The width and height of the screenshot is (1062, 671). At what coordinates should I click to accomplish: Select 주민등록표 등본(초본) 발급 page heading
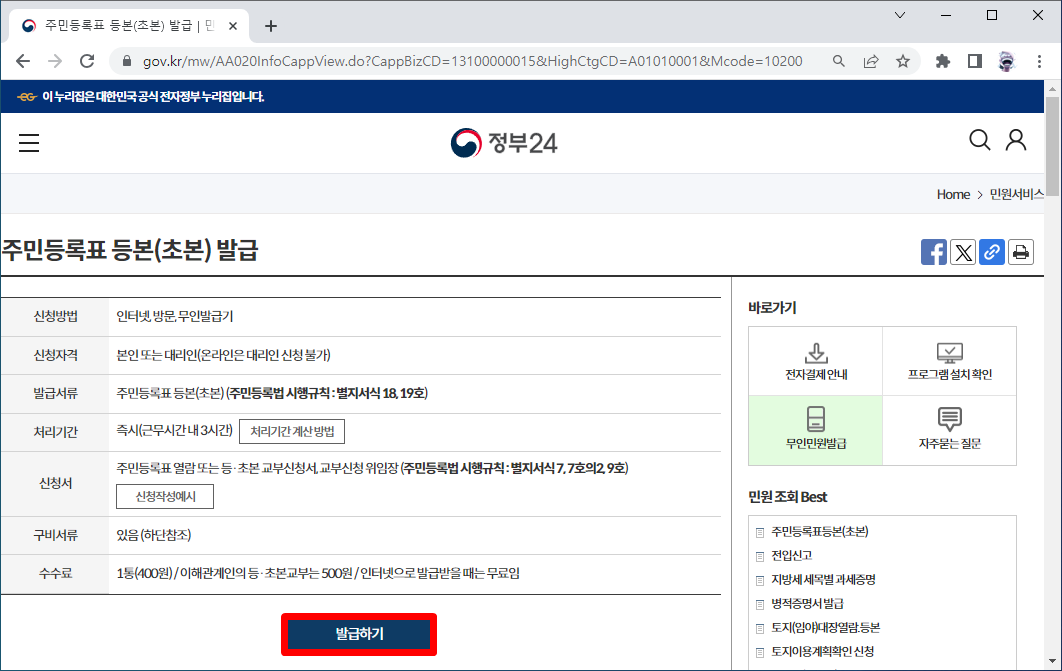130,251
